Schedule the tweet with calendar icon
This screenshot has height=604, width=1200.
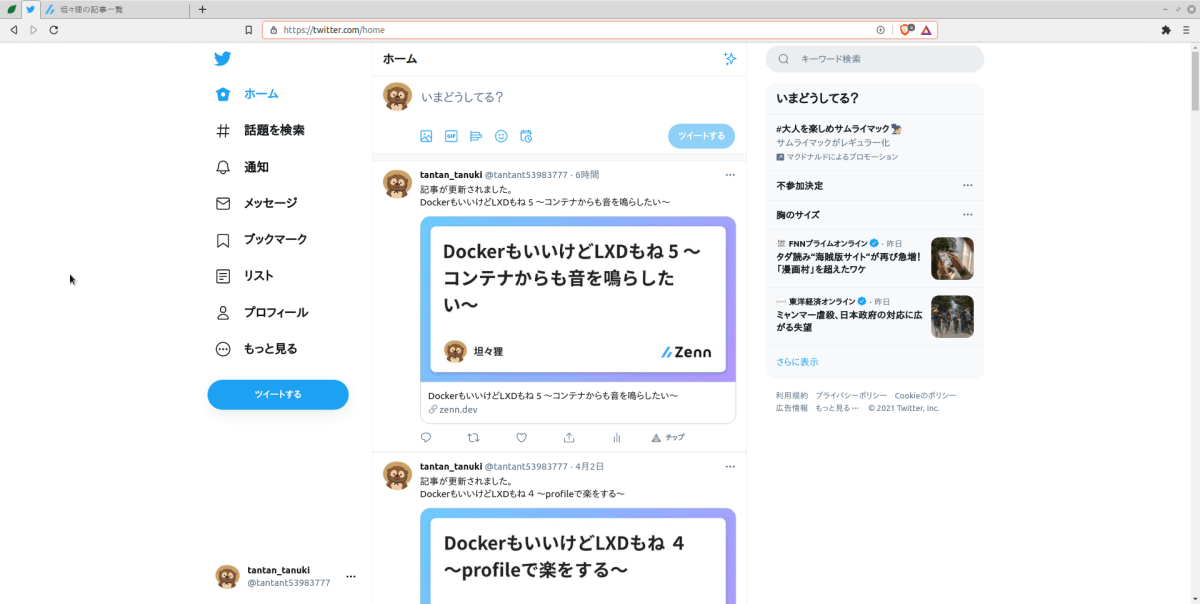(526, 136)
